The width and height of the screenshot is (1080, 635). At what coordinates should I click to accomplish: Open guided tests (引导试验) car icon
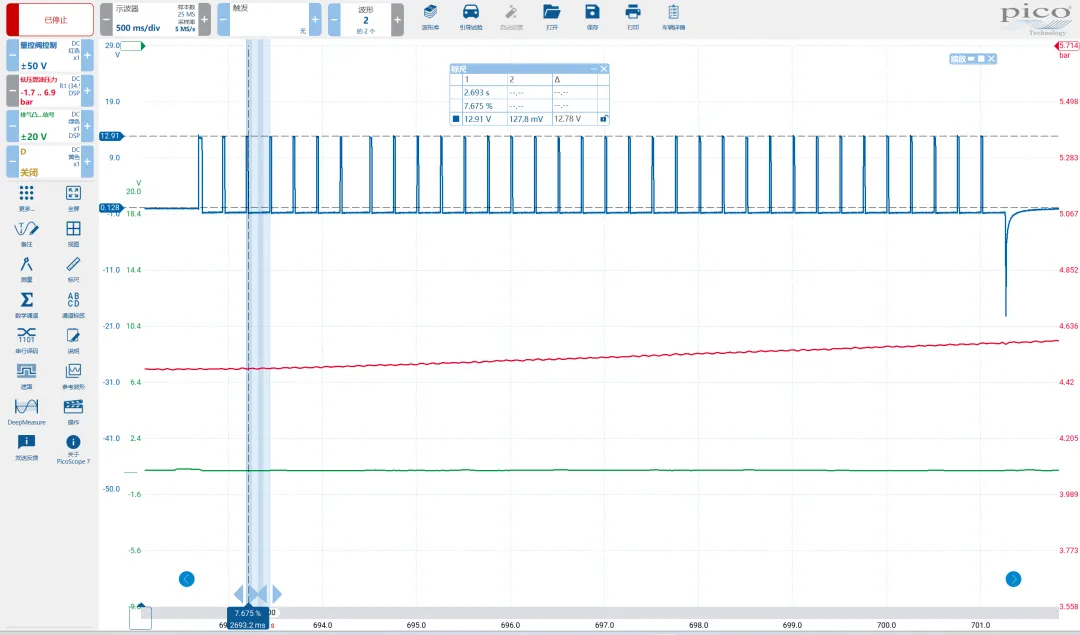[470, 16]
